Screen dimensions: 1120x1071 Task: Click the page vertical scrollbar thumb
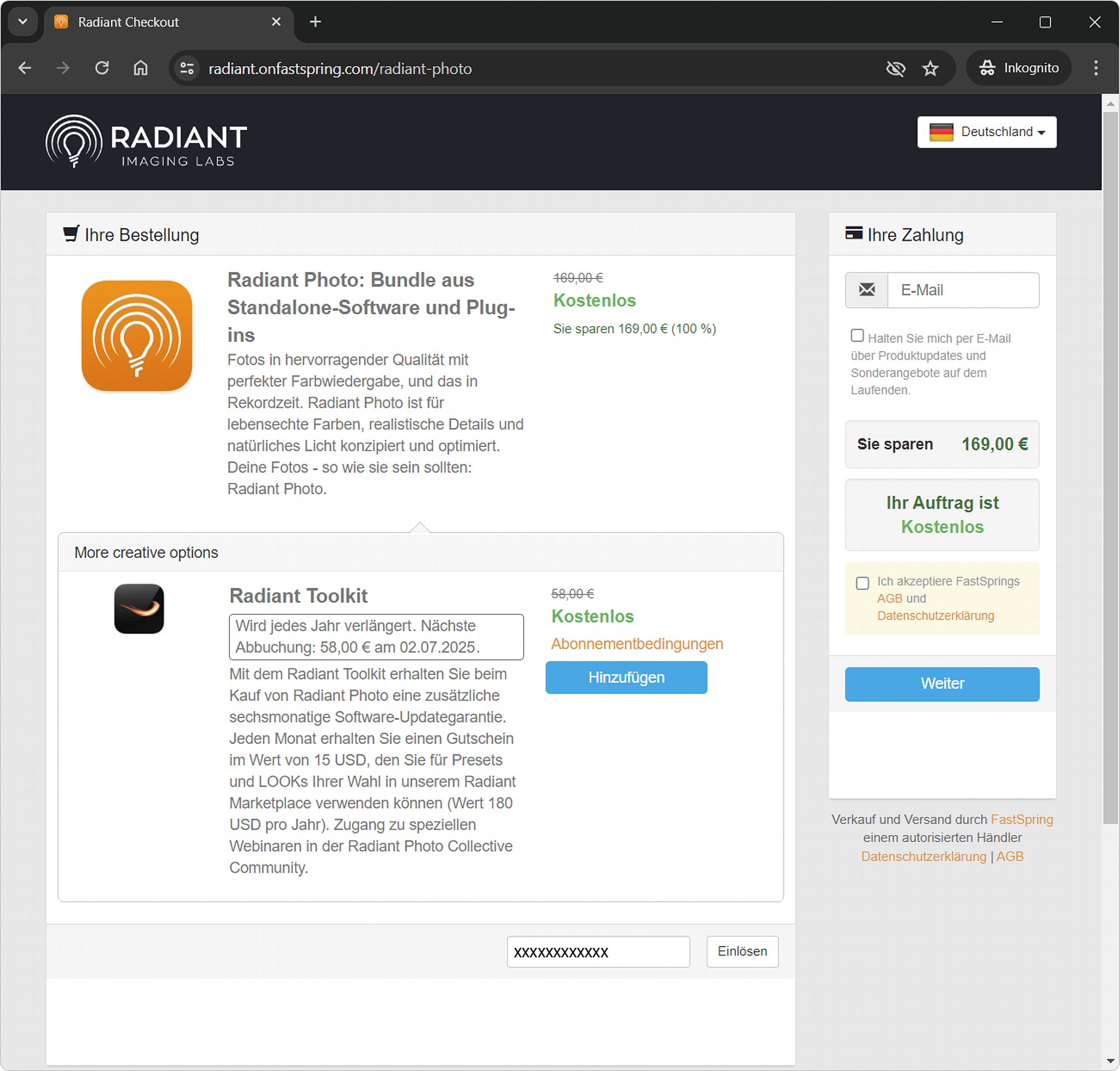tap(1110, 468)
